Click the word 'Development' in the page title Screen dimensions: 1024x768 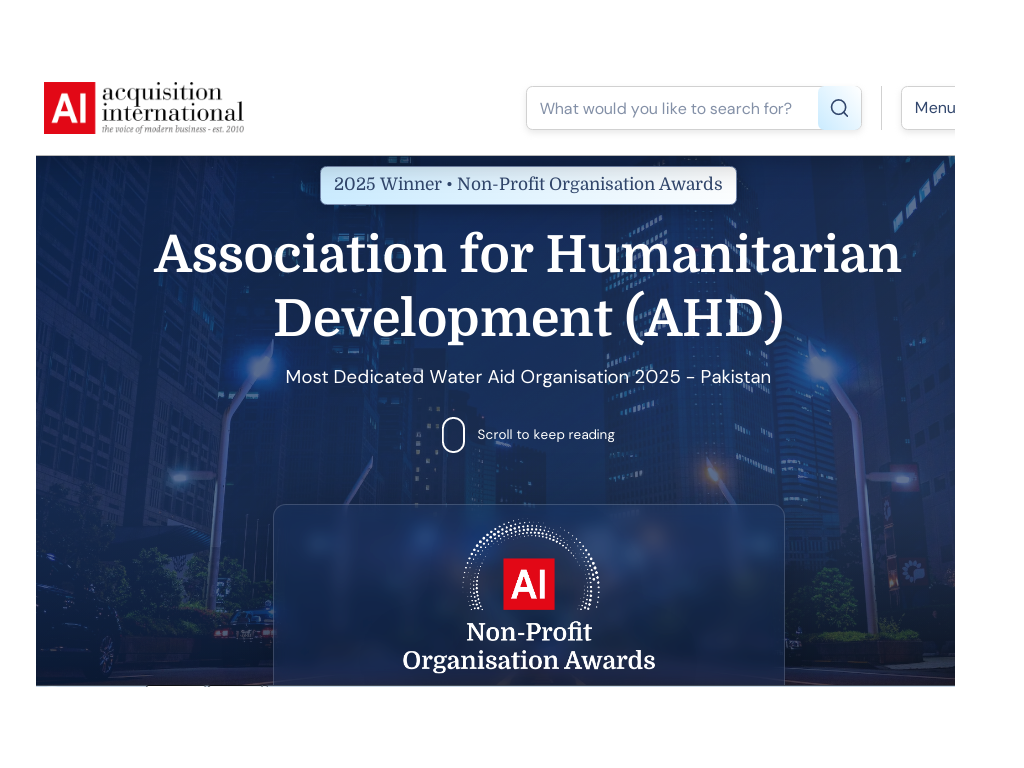(x=442, y=318)
